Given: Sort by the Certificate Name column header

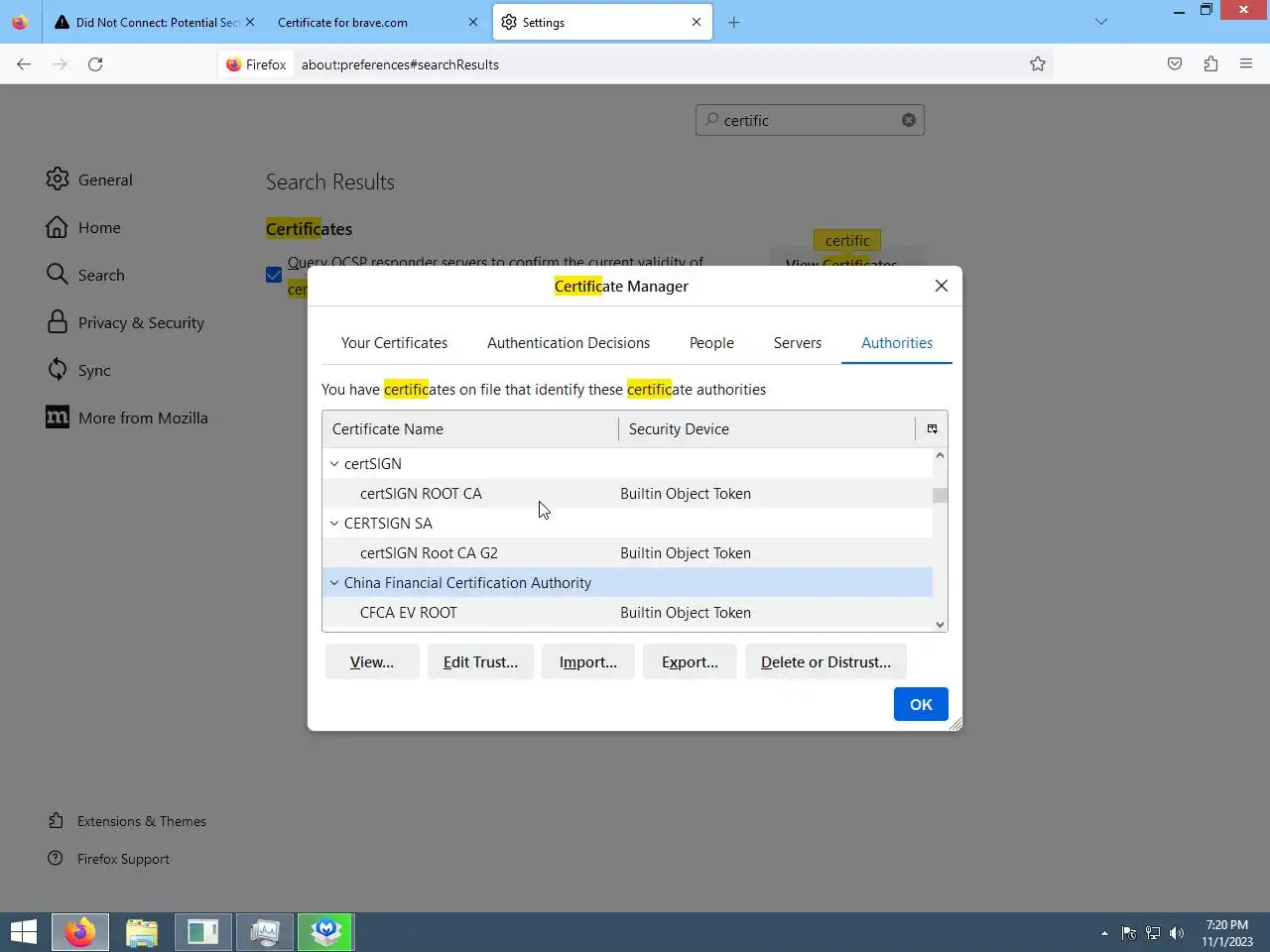Looking at the screenshot, I should click(x=470, y=428).
